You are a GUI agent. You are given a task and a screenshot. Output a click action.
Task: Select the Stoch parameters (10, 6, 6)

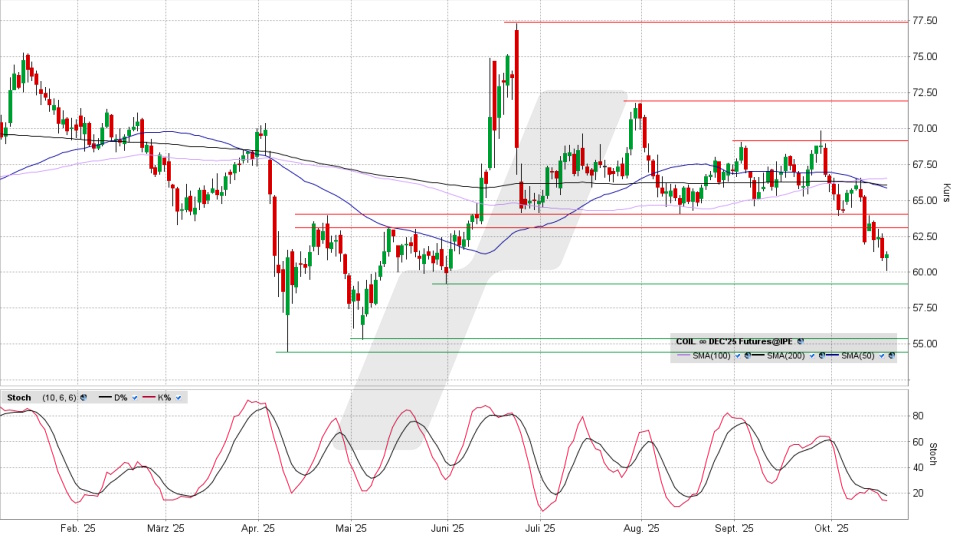tap(58, 397)
